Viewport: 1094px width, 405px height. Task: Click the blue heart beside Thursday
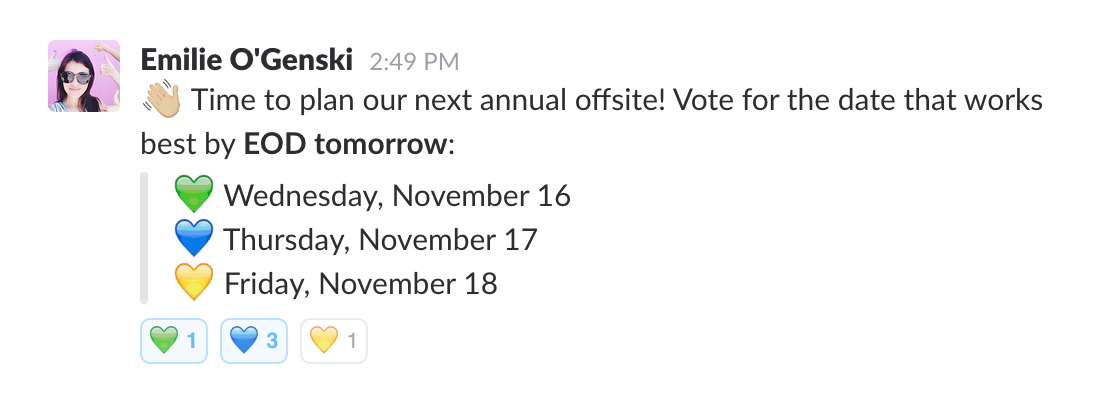click(194, 238)
